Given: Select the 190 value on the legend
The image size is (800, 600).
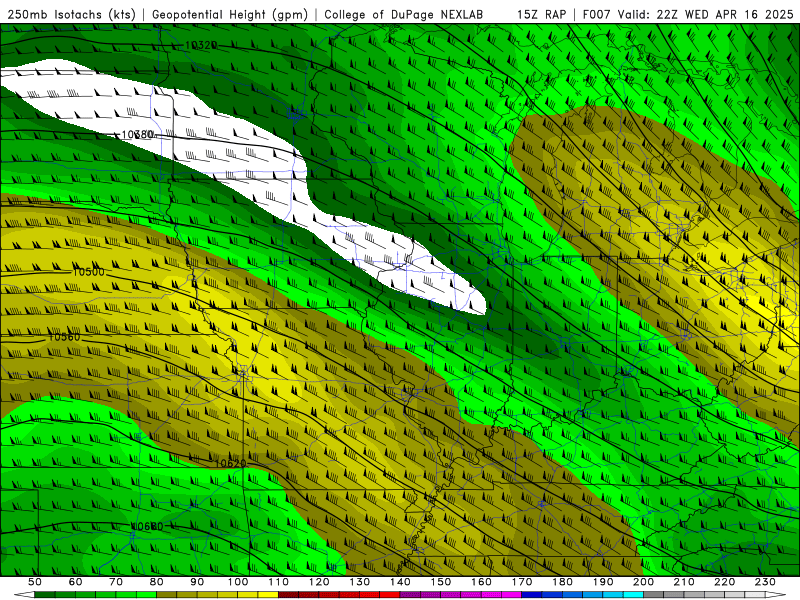Looking at the screenshot, I should (603, 582).
